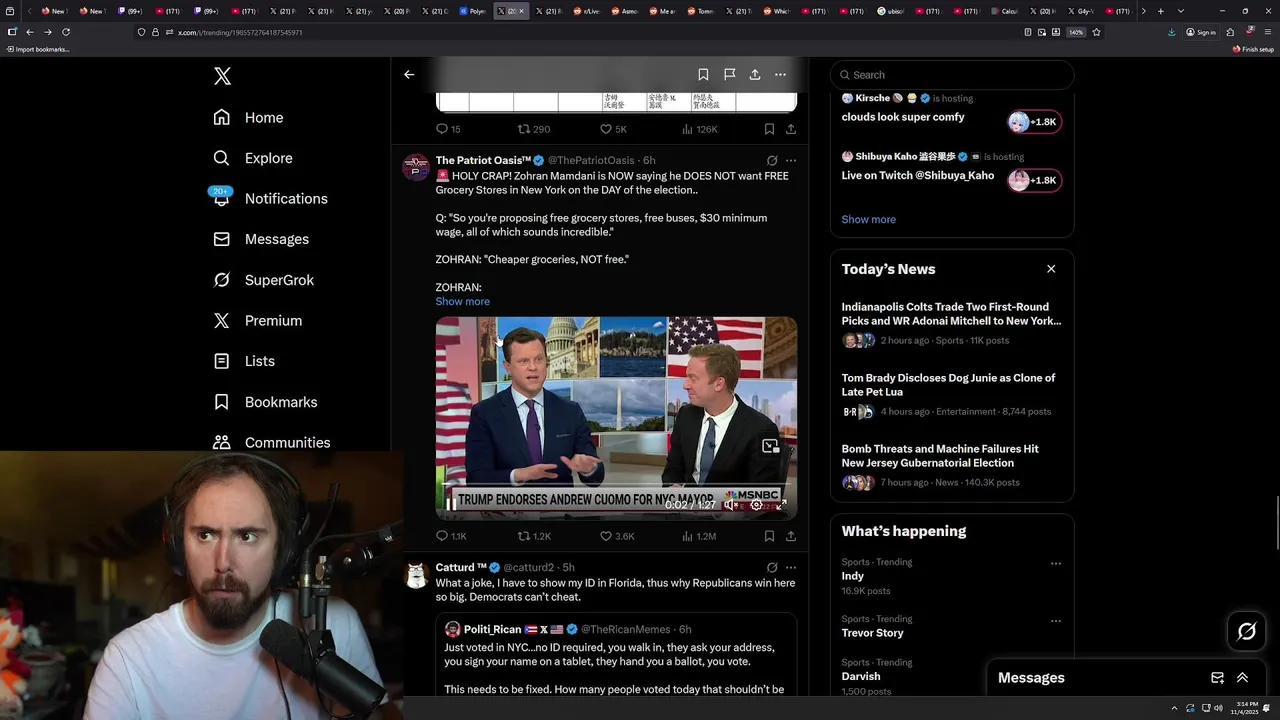
Task: Share the Patriot Oasis post
Action: click(791, 536)
